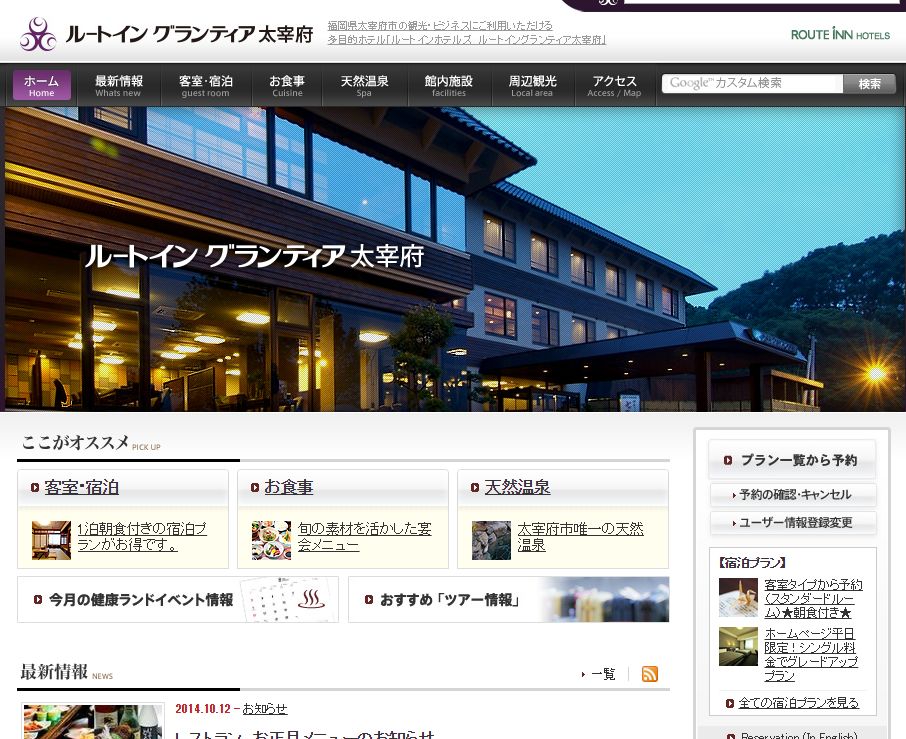
Task: Click the ROUTE INN HOTELS logo
Action: (839, 35)
